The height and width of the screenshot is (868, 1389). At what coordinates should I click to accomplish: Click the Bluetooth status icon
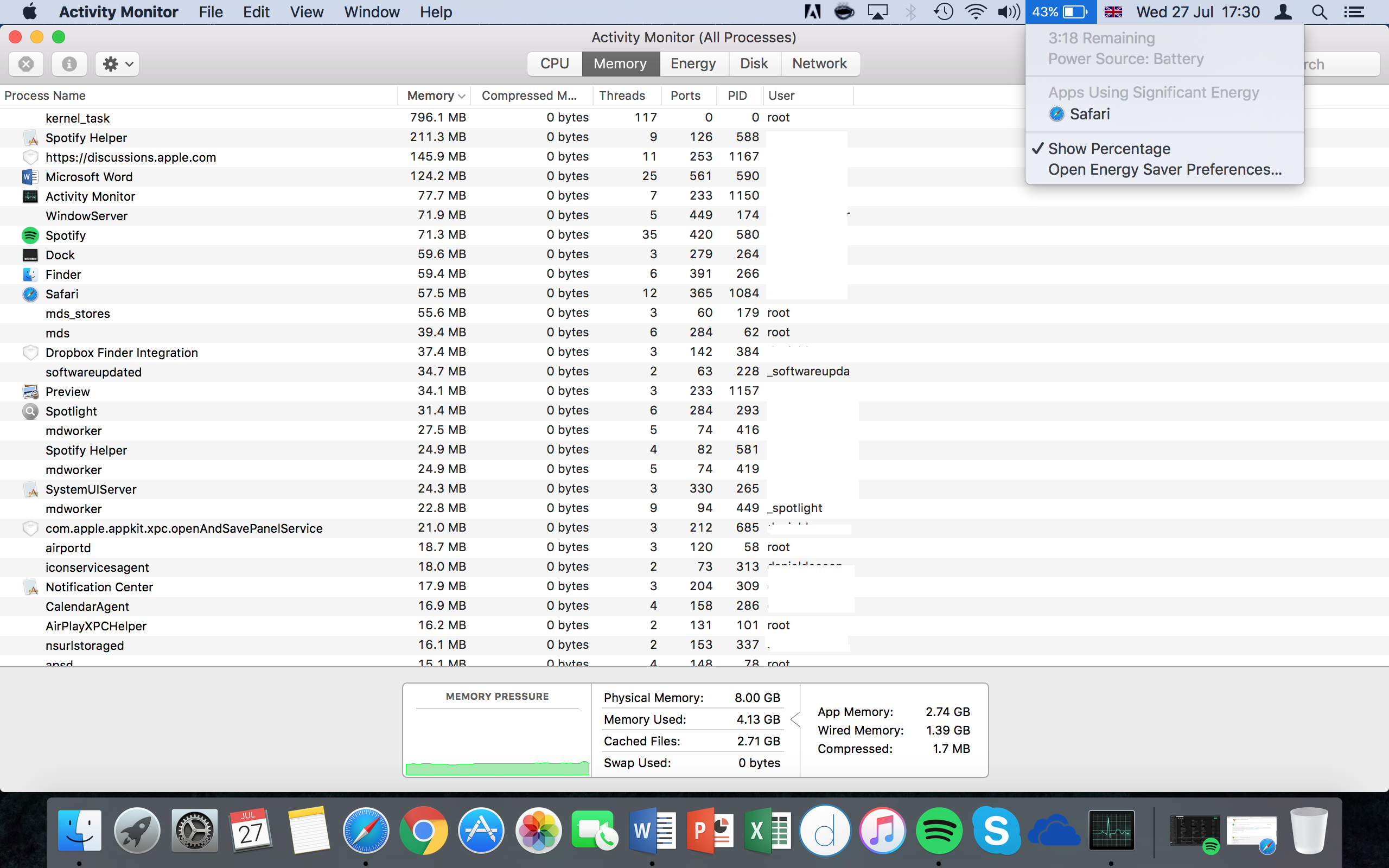(x=910, y=11)
